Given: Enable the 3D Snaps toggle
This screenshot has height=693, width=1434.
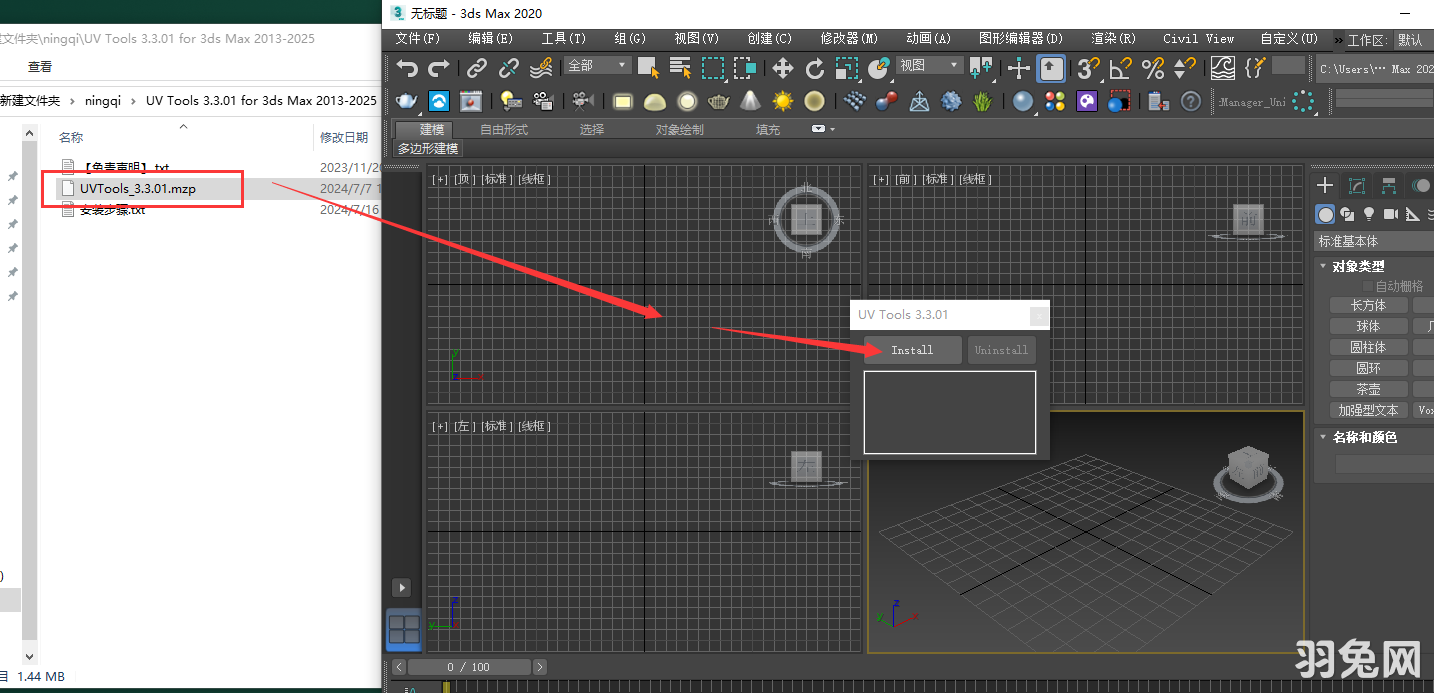Looking at the screenshot, I should tap(1089, 68).
